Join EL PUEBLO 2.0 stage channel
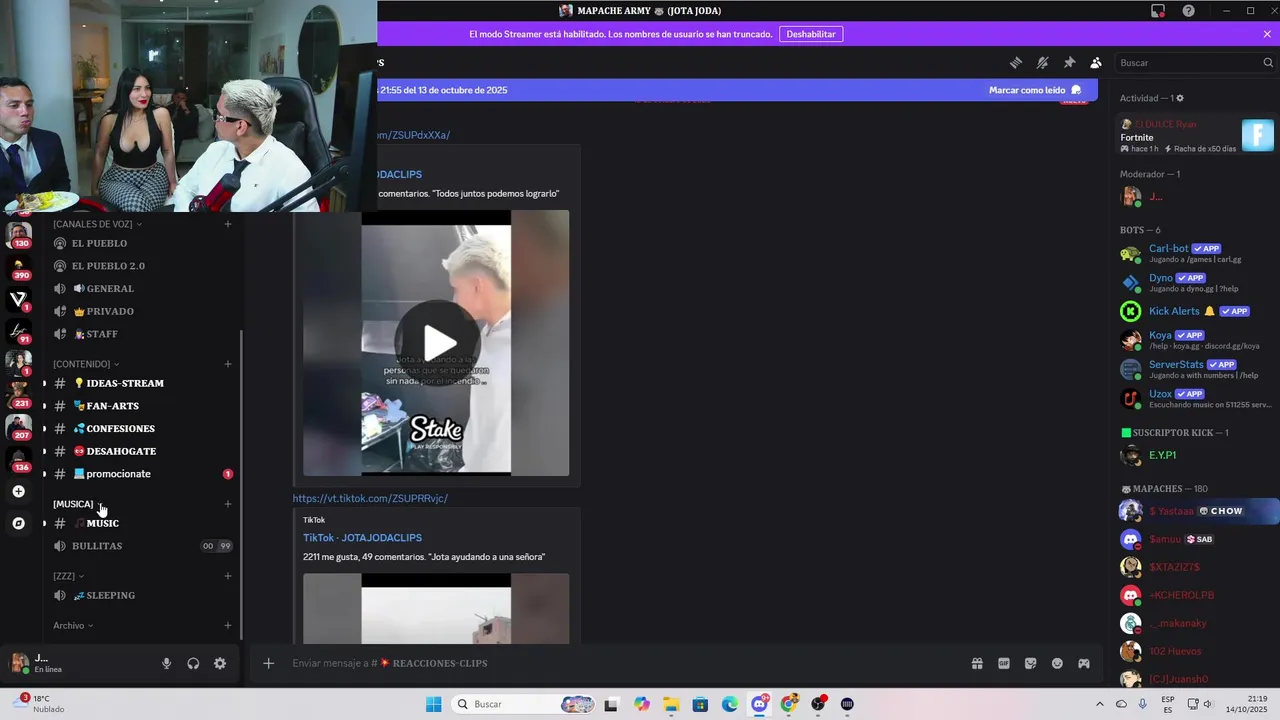The height and width of the screenshot is (720, 1280). (x=142, y=266)
